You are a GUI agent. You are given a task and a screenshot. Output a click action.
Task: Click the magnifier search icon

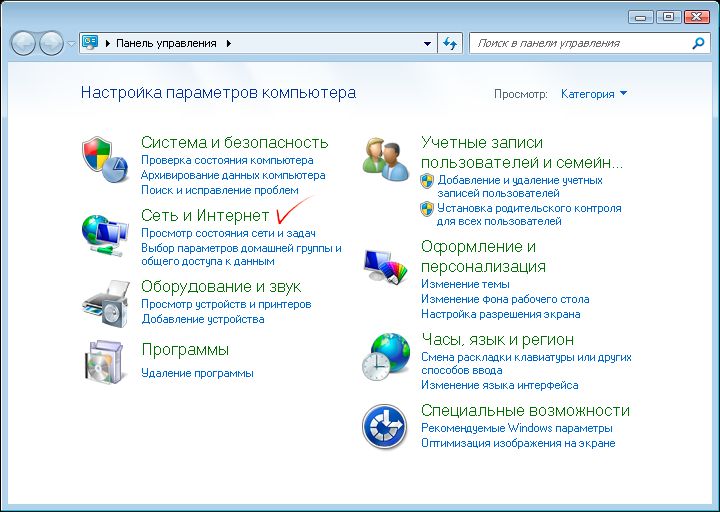click(698, 44)
